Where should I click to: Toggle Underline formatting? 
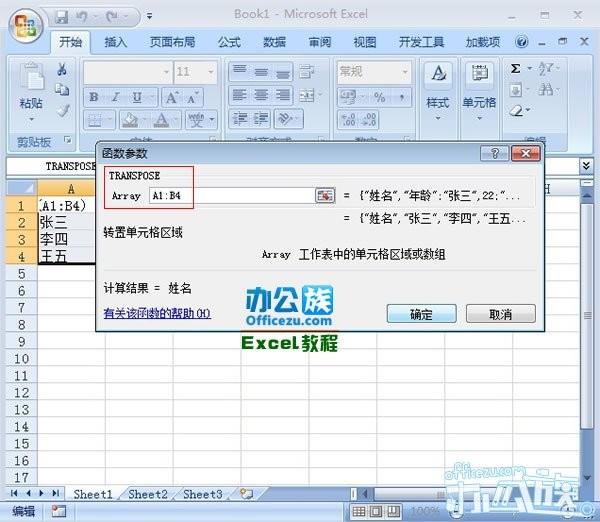tap(137, 97)
